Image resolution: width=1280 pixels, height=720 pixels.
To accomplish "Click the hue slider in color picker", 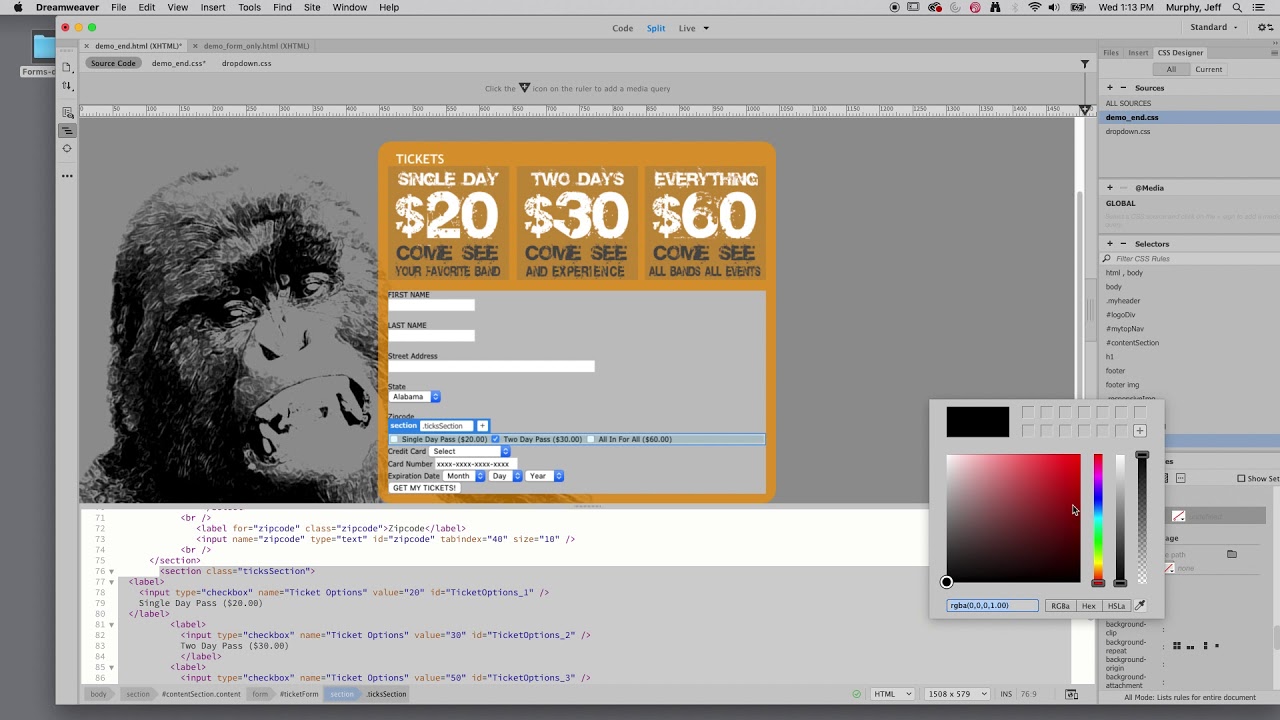I will tap(1098, 519).
